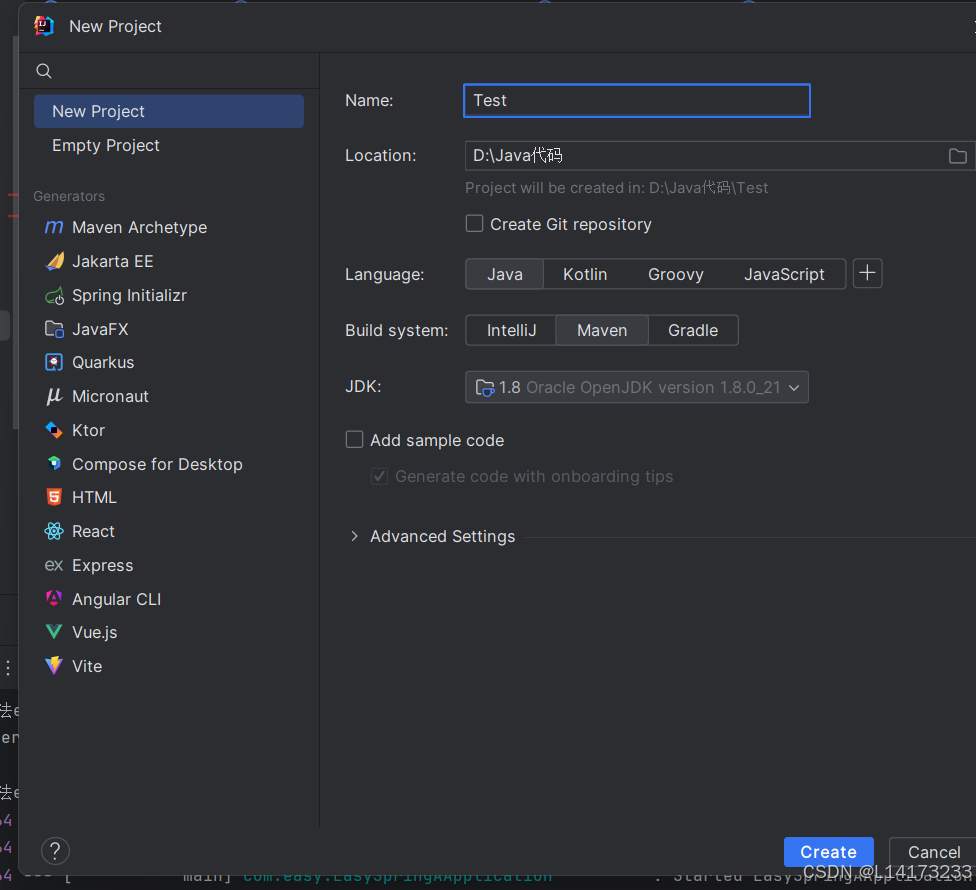Open the Location folder browse icon
Viewport: 976px width, 890px height.
point(957,156)
